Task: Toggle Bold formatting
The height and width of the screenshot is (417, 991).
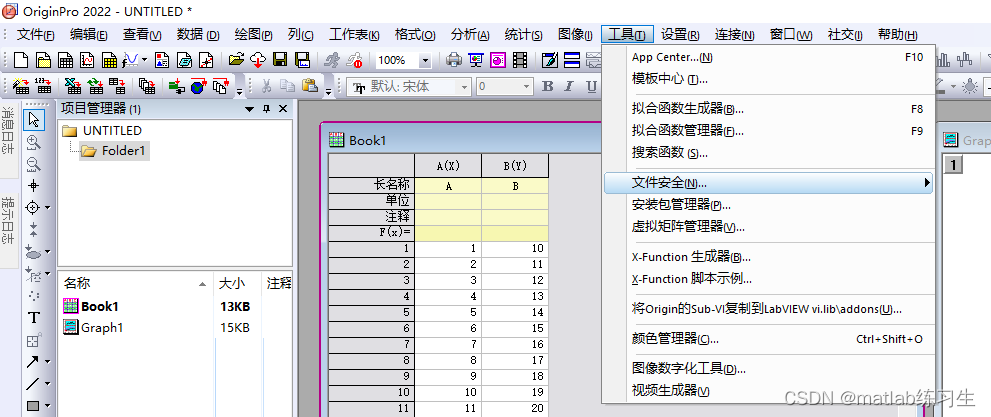Action: (x=548, y=87)
